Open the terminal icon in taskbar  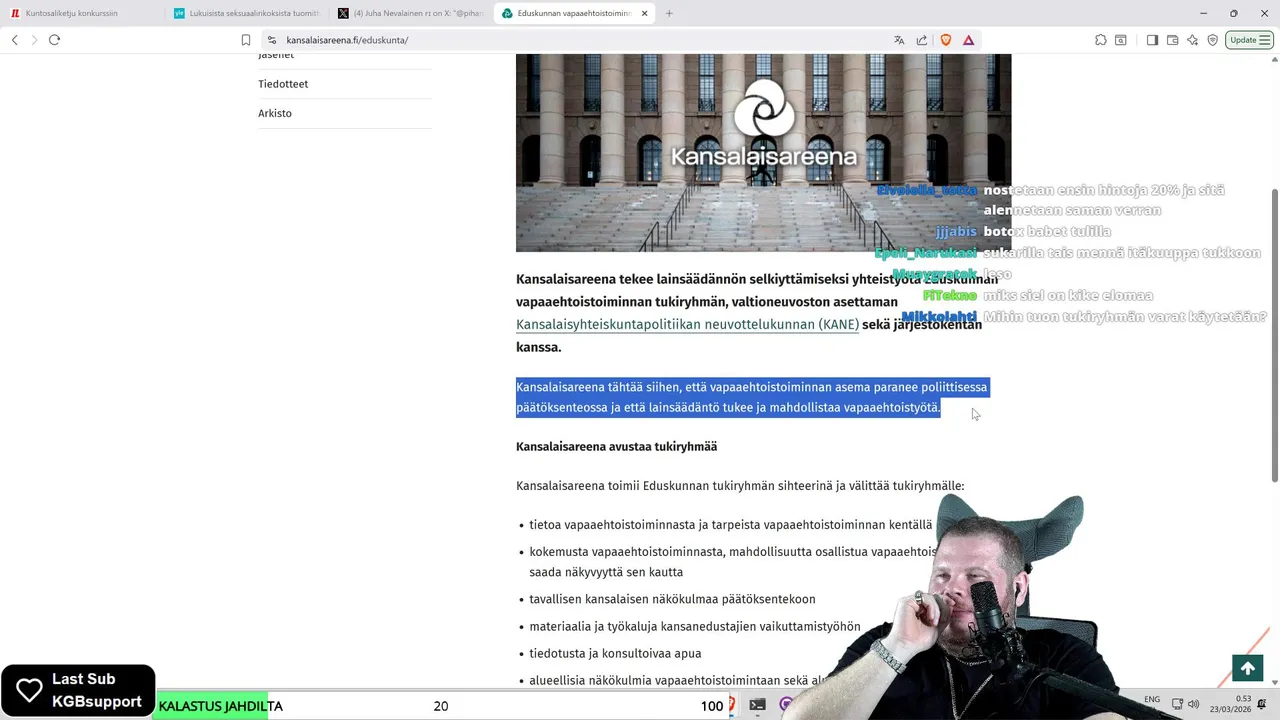pos(757,705)
